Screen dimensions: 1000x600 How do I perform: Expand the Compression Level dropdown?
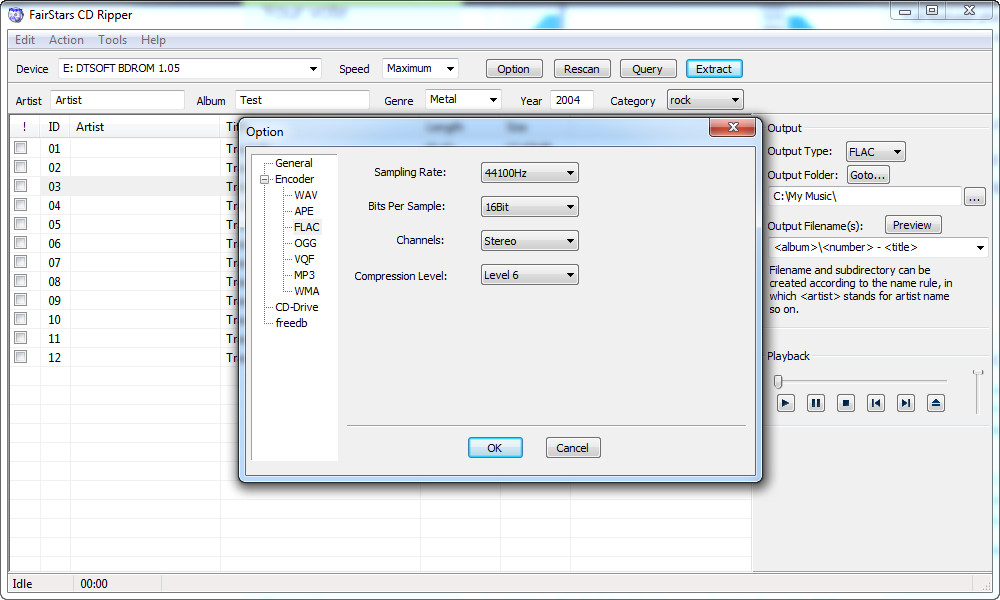(x=529, y=275)
